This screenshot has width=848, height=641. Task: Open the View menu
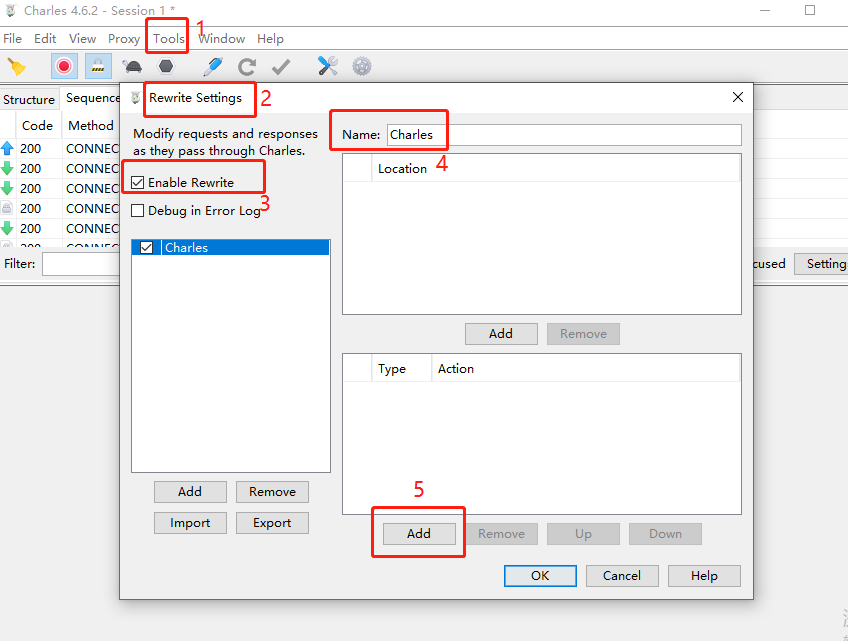82,38
